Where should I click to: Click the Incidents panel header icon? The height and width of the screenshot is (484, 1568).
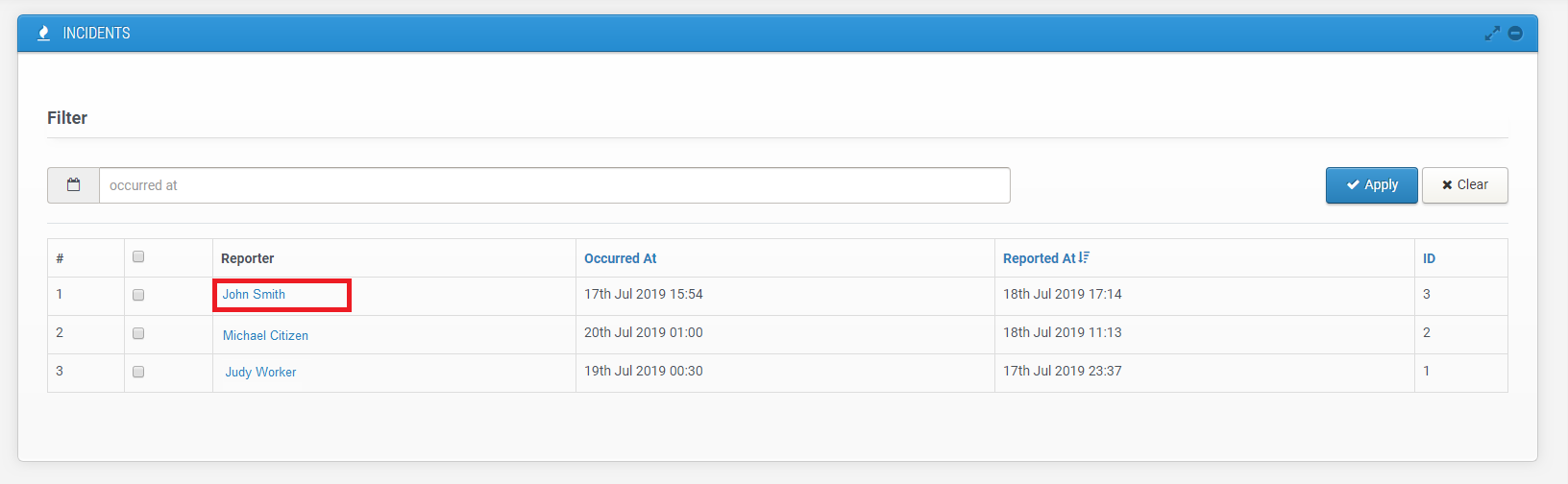pyautogui.click(x=43, y=34)
